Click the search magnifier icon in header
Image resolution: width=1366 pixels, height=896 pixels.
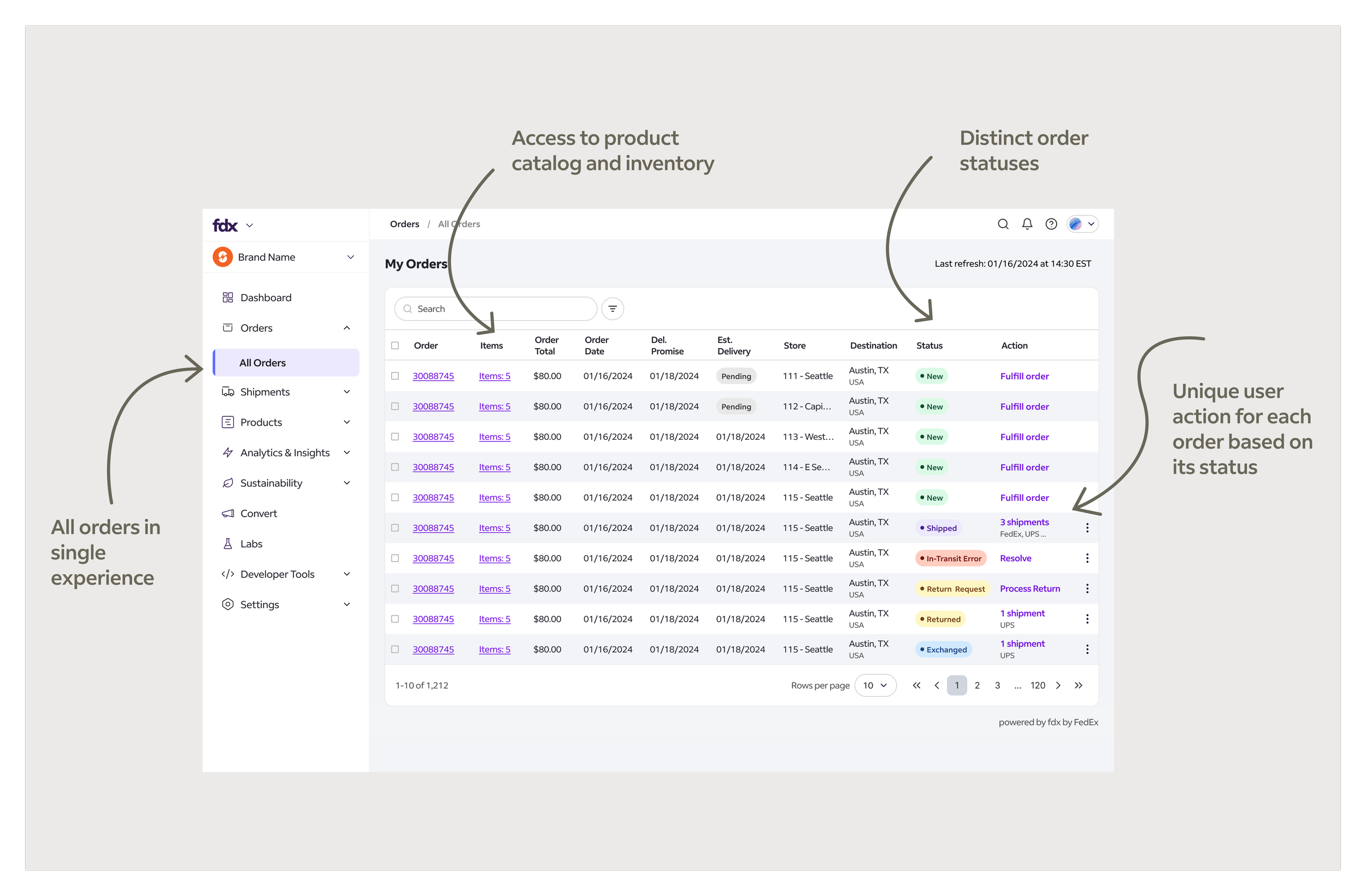point(1003,224)
